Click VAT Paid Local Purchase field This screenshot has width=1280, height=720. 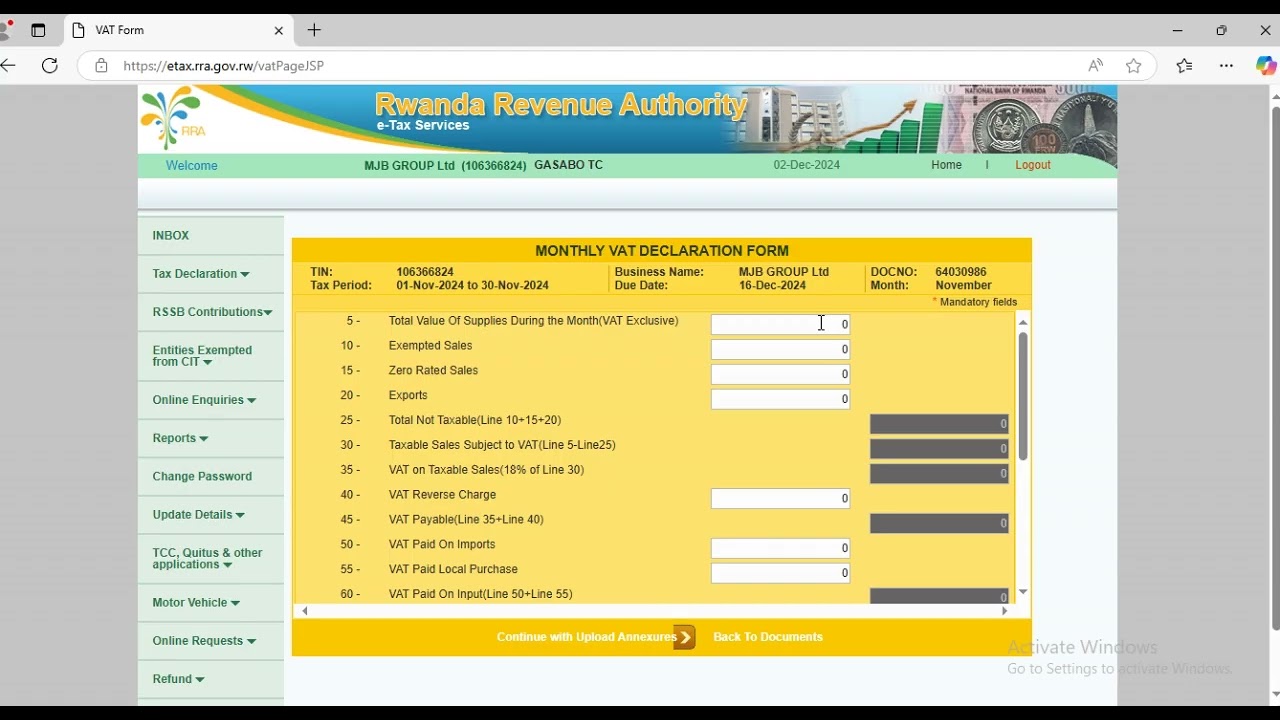[781, 574]
